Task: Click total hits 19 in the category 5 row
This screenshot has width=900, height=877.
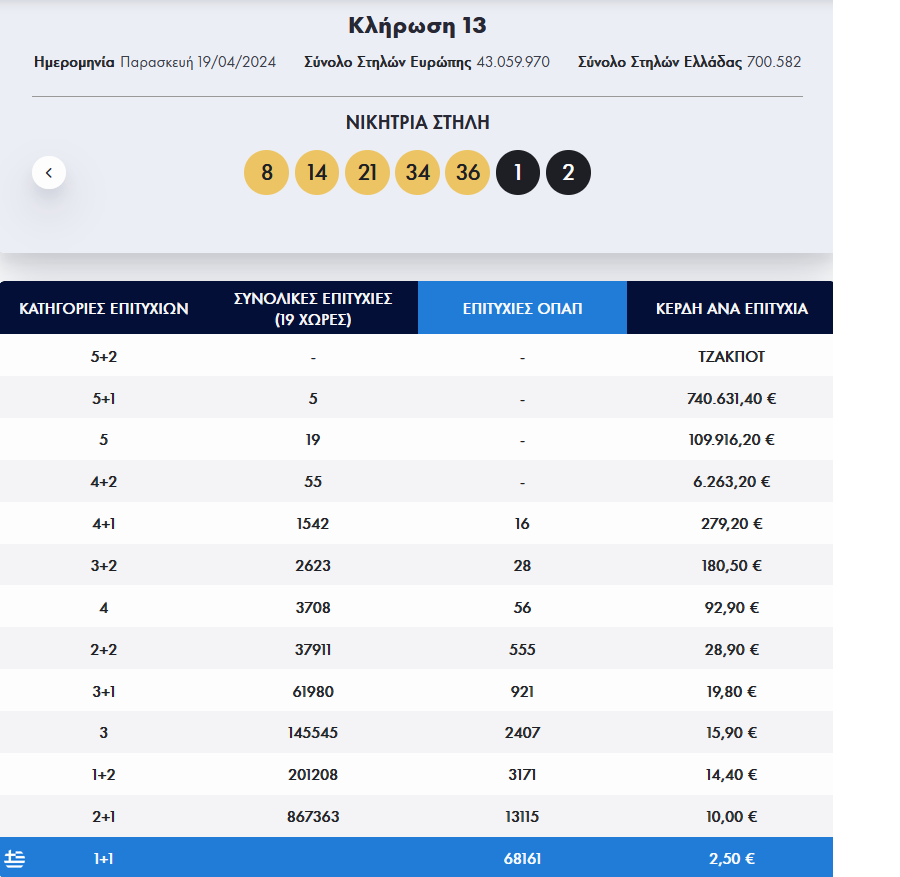Action: (313, 440)
